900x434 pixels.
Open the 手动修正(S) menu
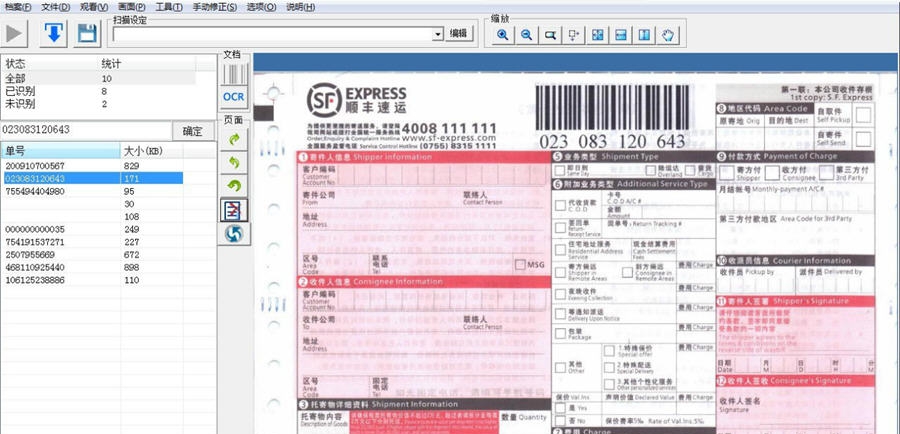coord(214,7)
